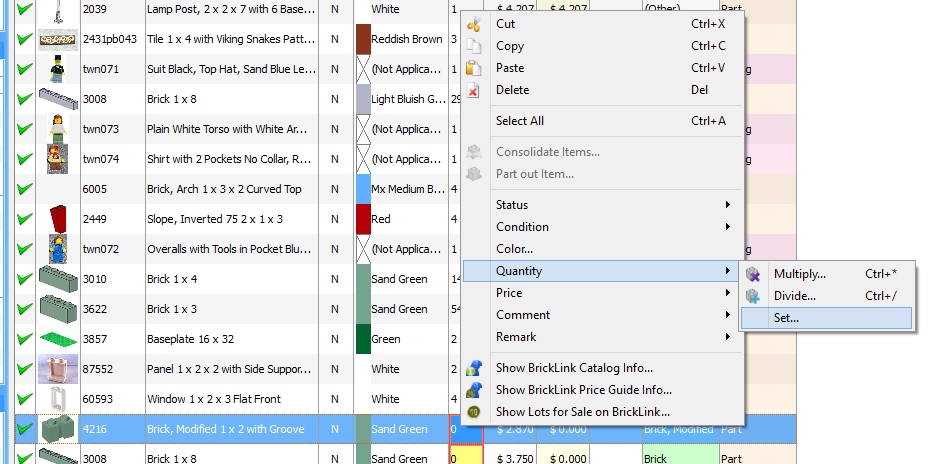Click the Light Bluish Gray color swatch

click(x=363, y=99)
